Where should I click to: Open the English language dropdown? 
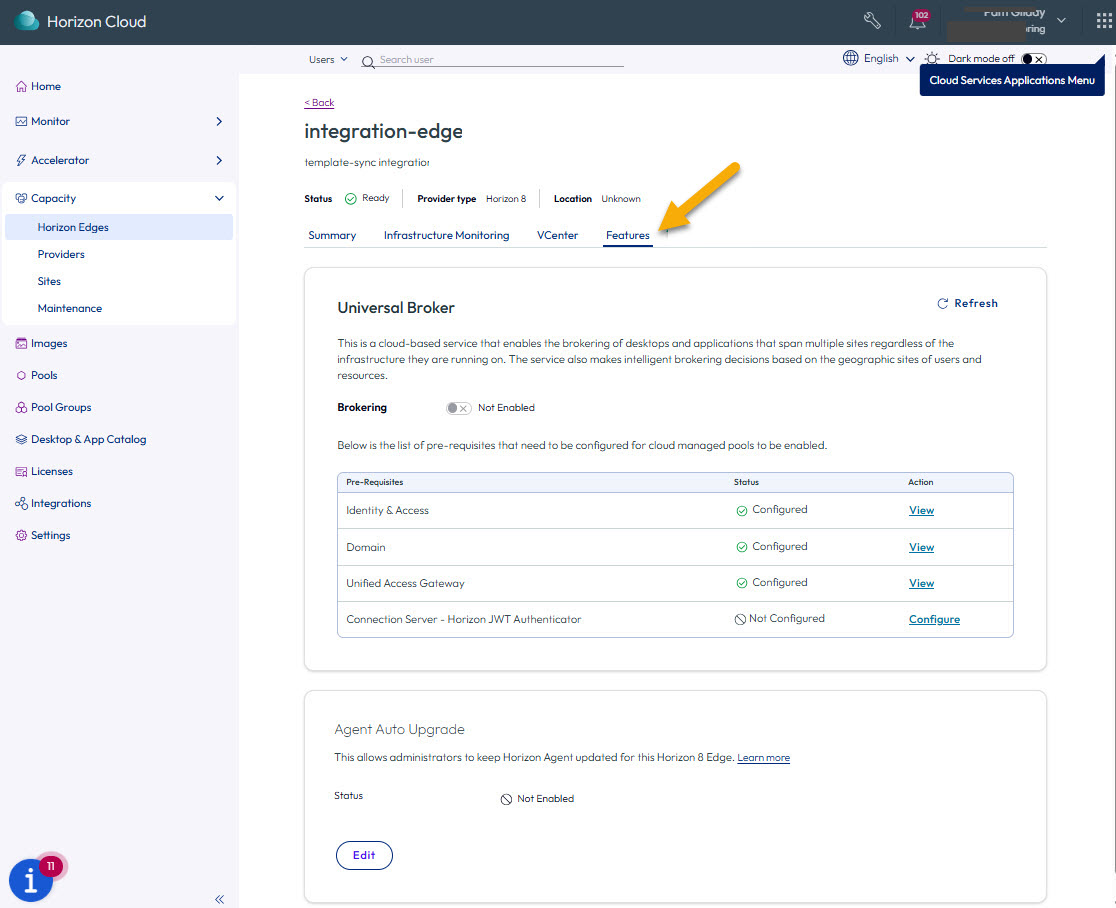[x=889, y=59]
